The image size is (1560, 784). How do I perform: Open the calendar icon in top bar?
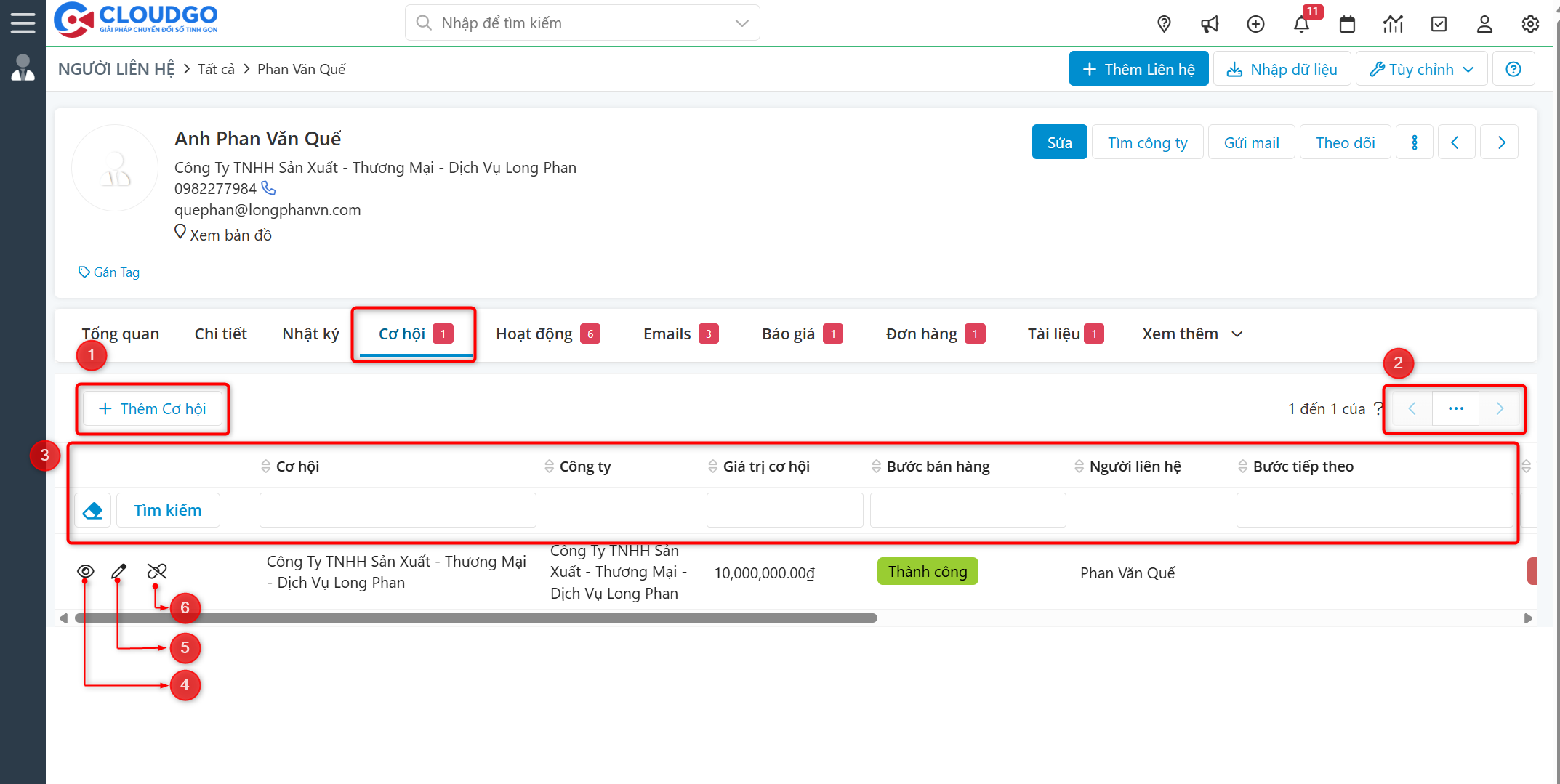click(1347, 24)
